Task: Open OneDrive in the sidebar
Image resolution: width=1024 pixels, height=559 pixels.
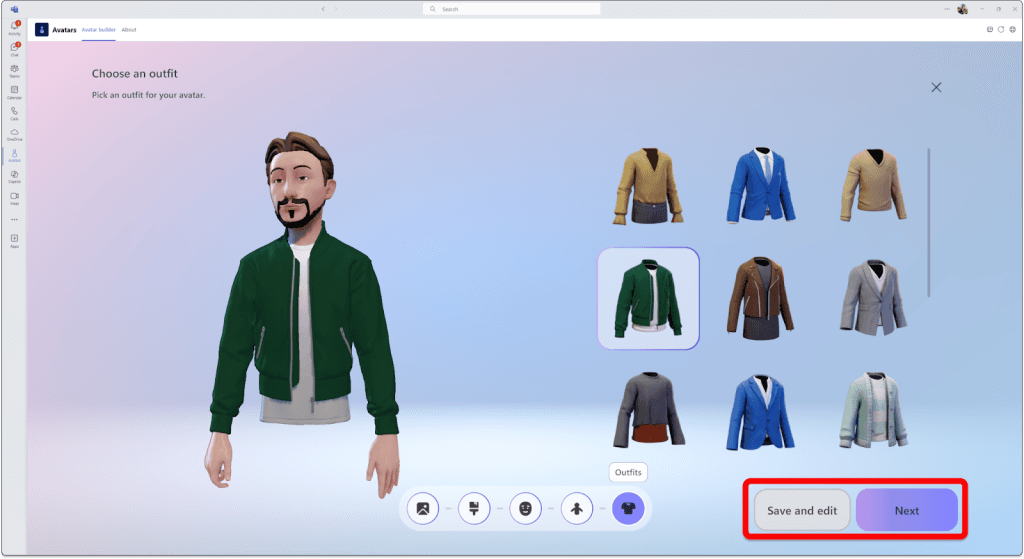Action: pyautogui.click(x=14, y=135)
